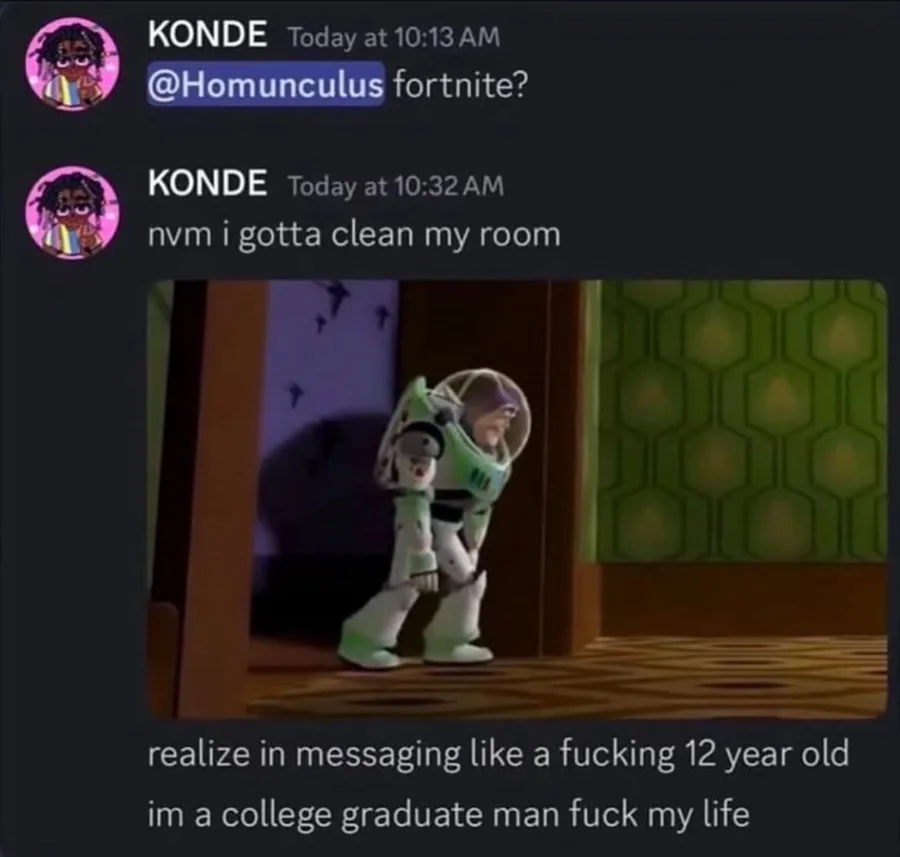Click the KONDE username above the fortnite message

point(207,35)
